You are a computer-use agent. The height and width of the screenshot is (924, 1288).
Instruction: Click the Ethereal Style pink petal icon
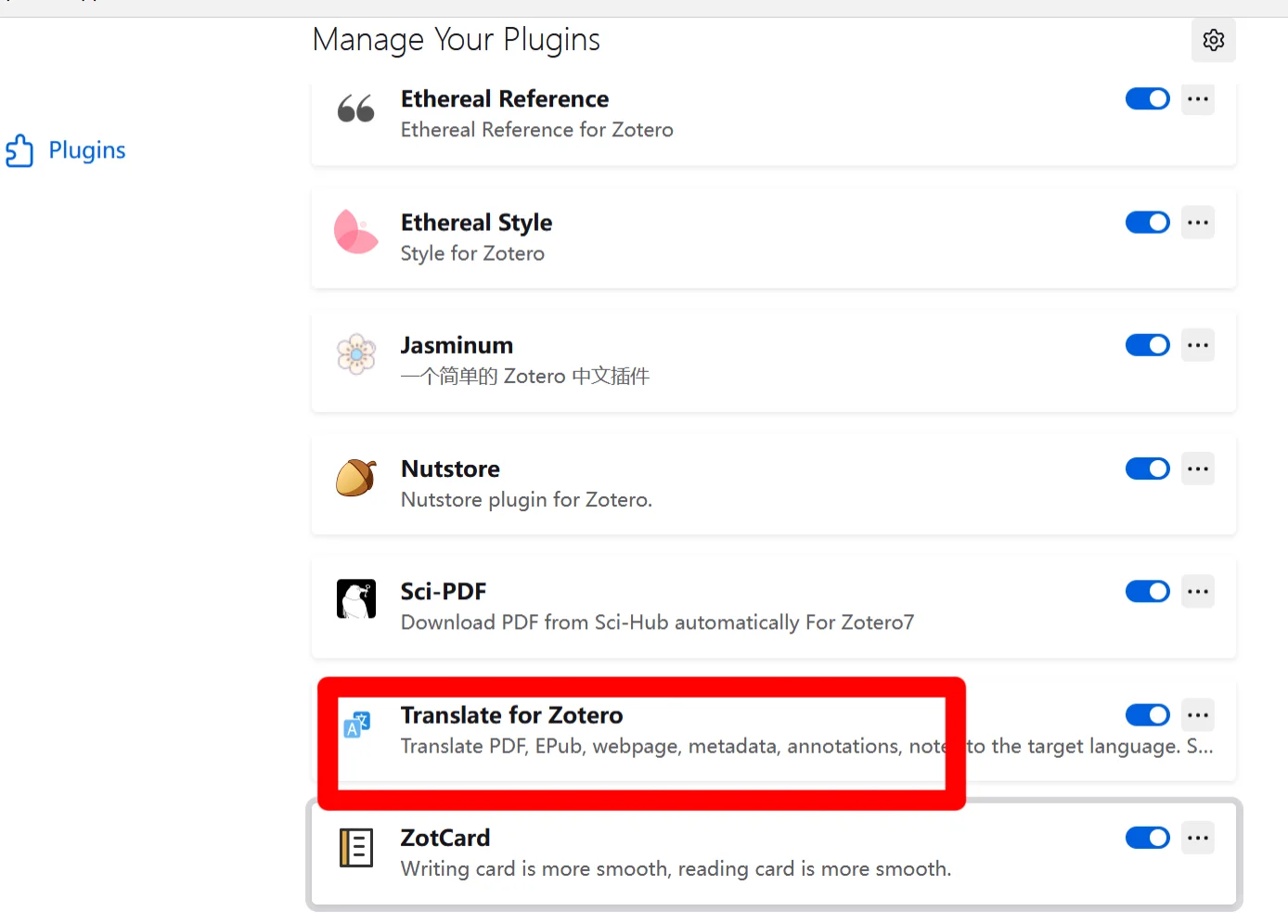pos(356,232)
